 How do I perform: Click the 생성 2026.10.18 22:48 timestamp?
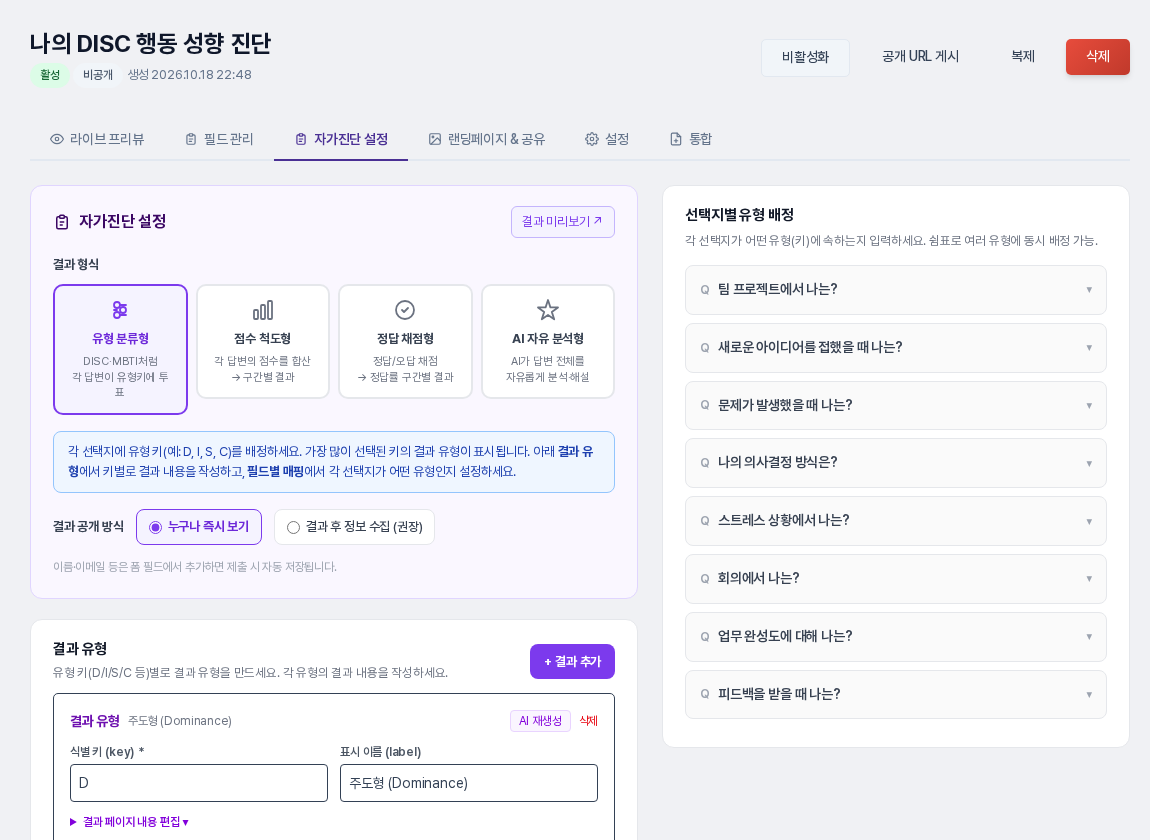click(x=189, y=75)
